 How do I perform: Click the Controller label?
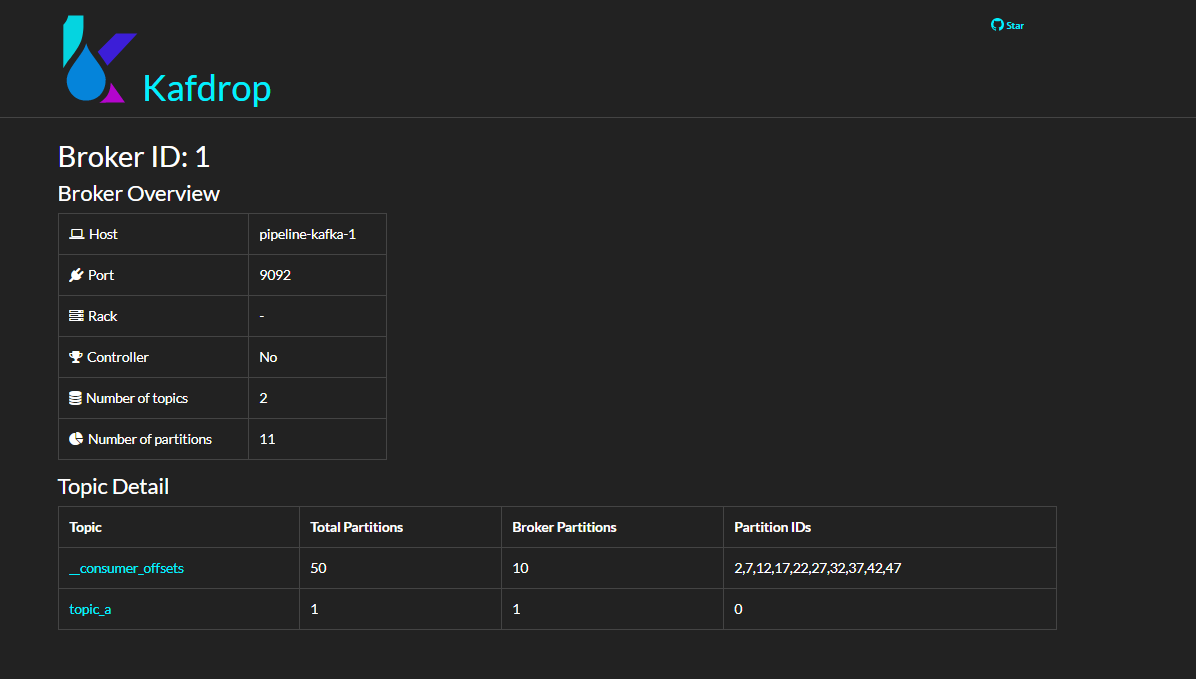(x=117, y=357)
